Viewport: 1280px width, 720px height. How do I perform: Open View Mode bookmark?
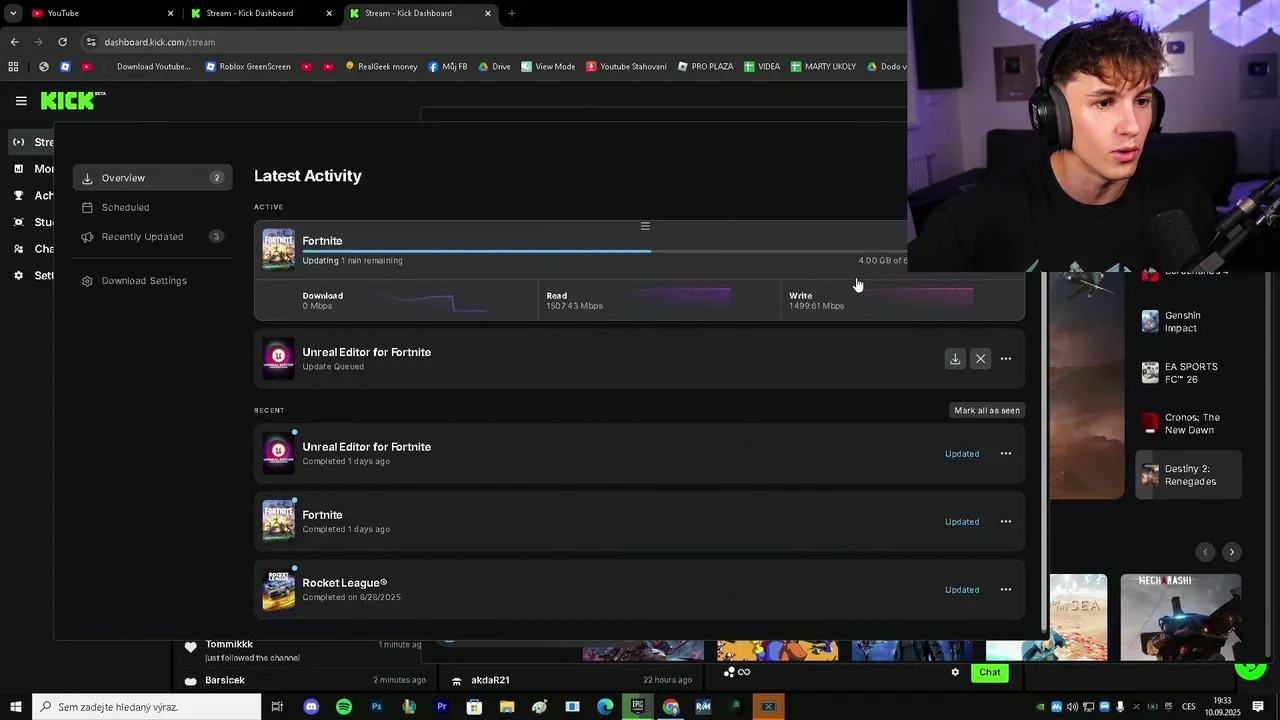[x=548, y=67]
